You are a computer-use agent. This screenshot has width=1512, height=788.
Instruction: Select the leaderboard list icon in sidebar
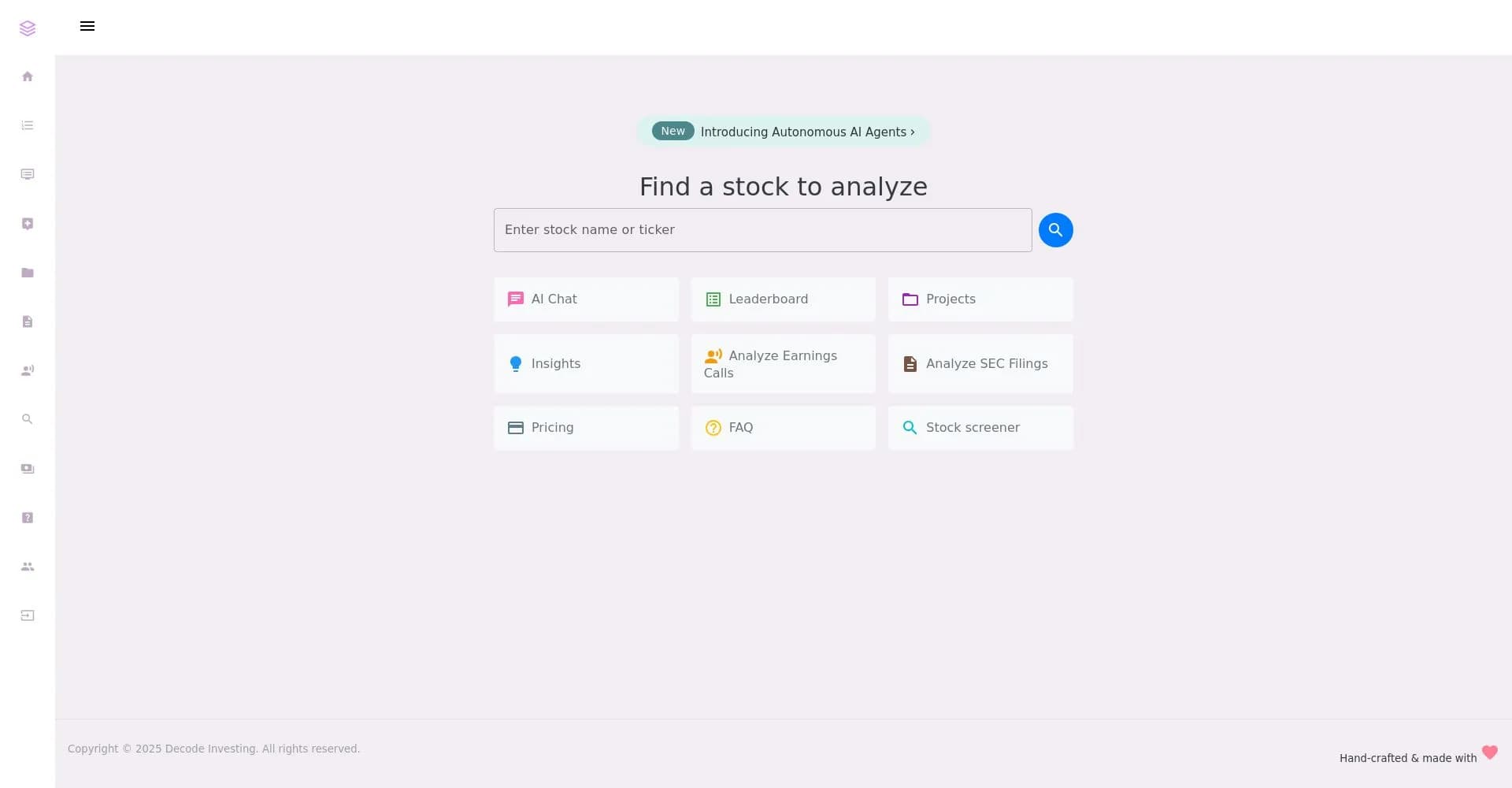click(28, 125)
